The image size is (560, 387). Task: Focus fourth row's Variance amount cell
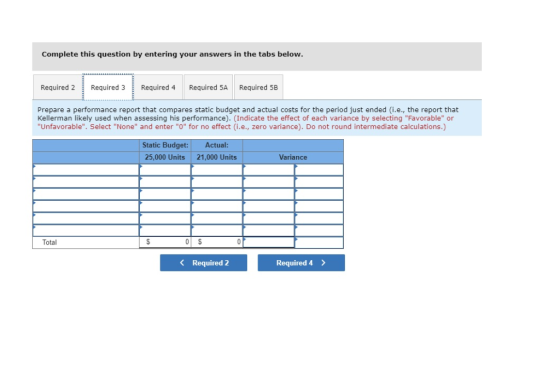[269, 206]
